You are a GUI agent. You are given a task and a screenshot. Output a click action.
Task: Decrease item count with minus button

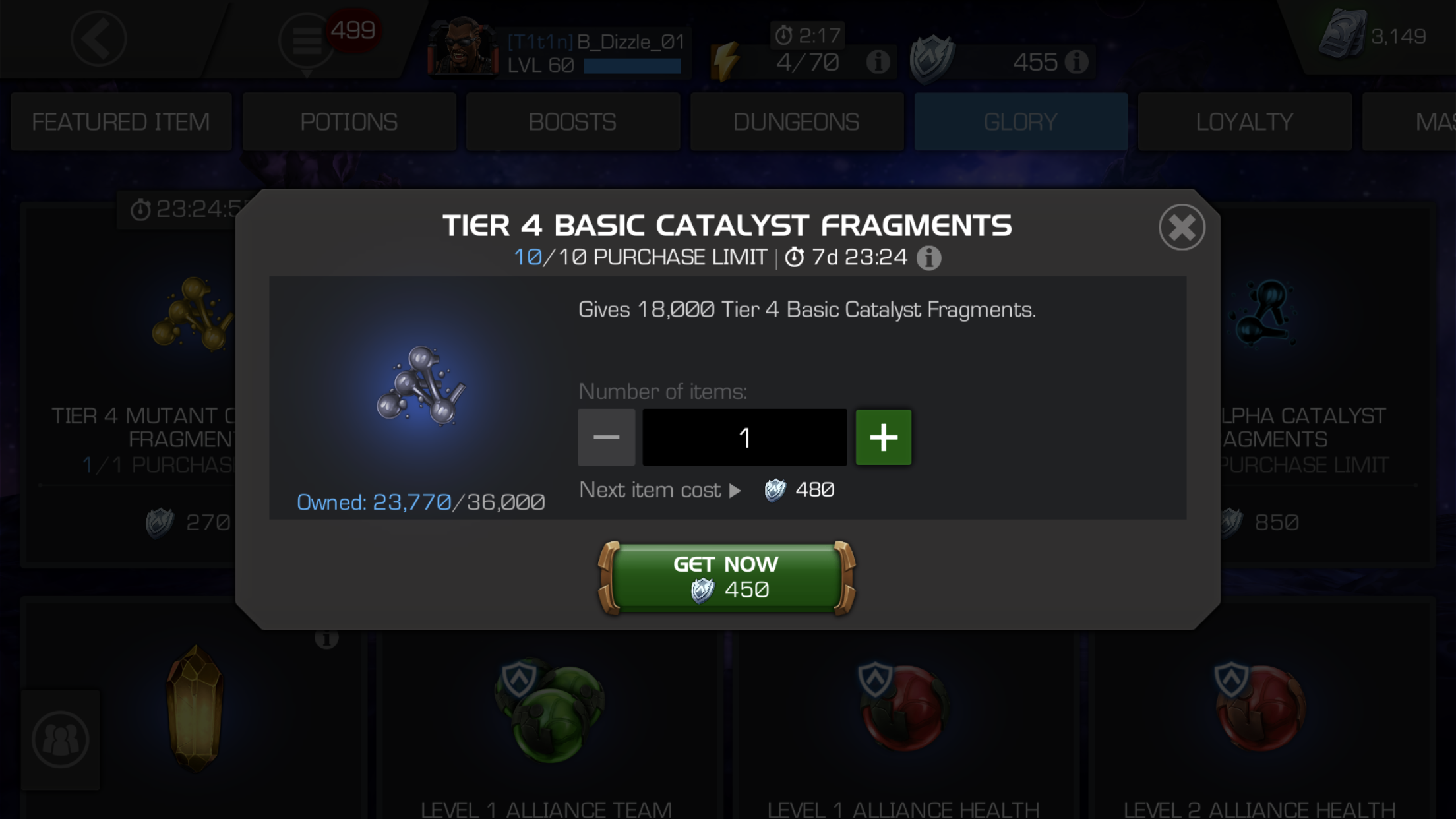pyautogui.click(x=606, y=437)
